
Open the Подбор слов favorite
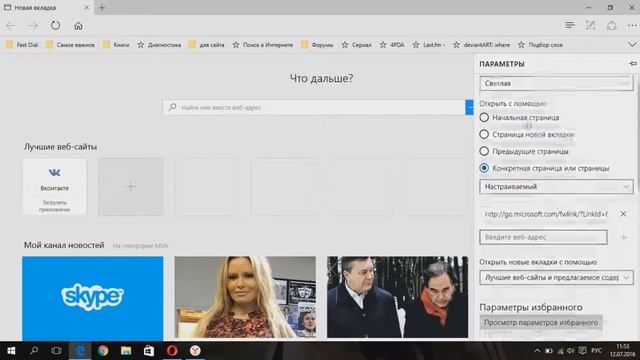(540, 45)
